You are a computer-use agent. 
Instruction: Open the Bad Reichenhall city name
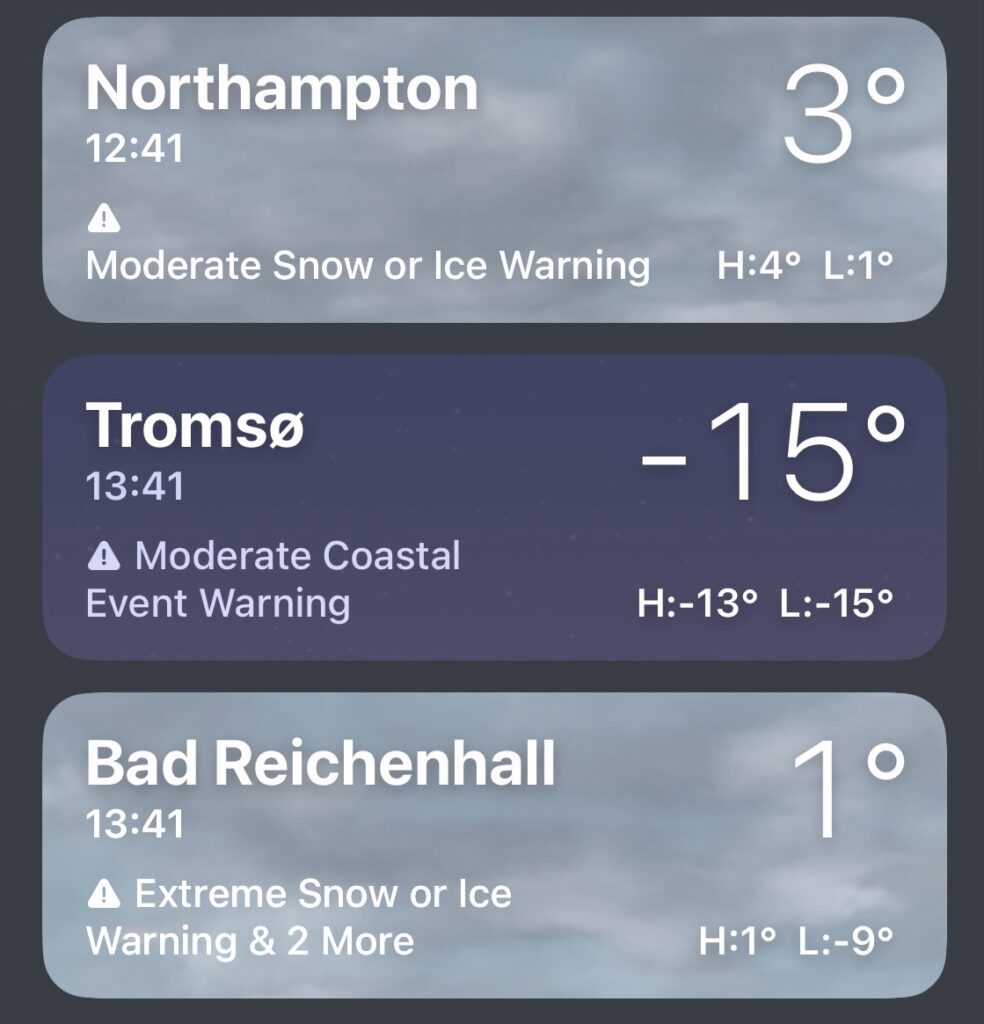(320, 765)
